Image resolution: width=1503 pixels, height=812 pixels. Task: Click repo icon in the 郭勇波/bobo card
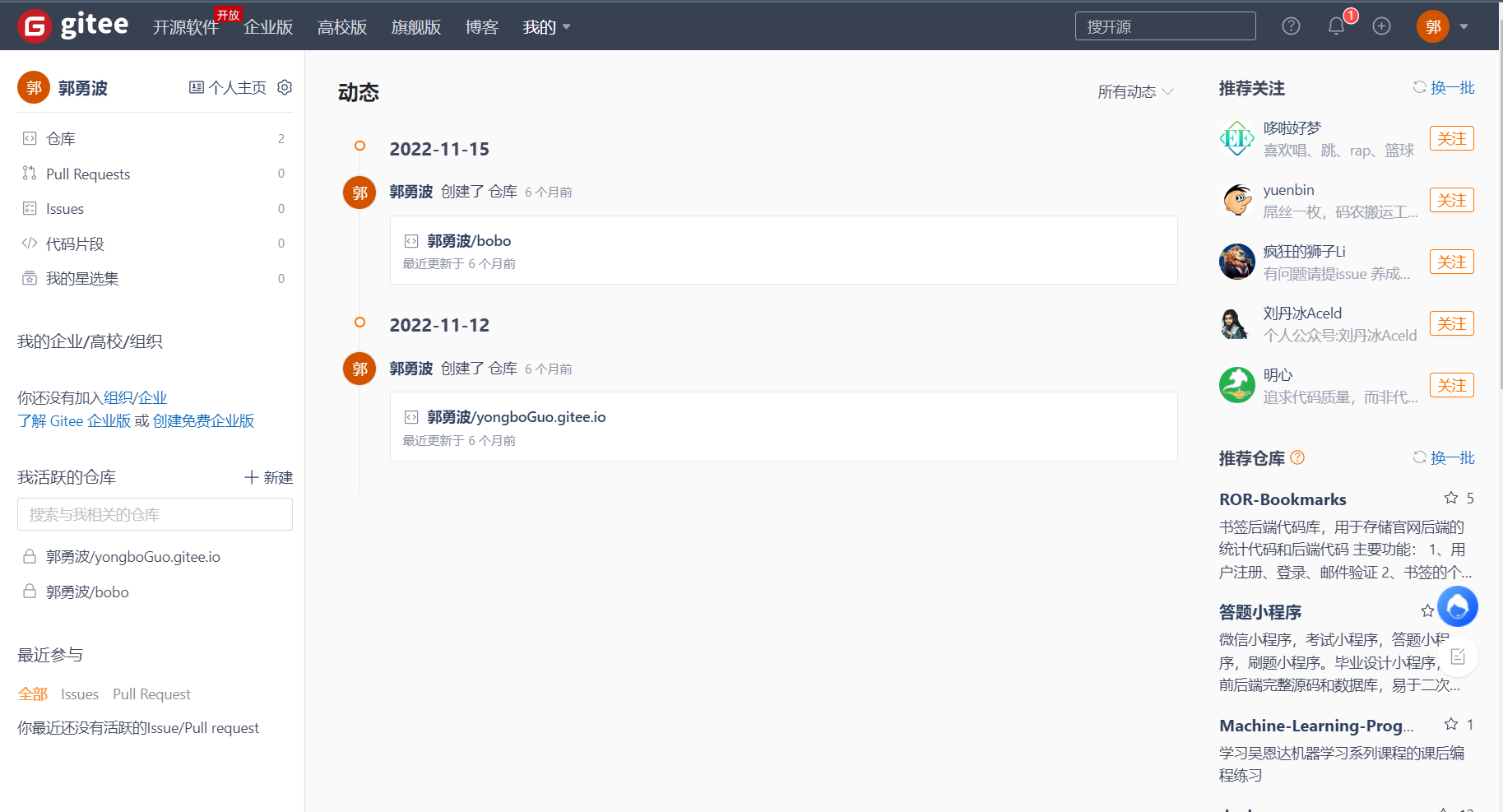click(411, 241)
